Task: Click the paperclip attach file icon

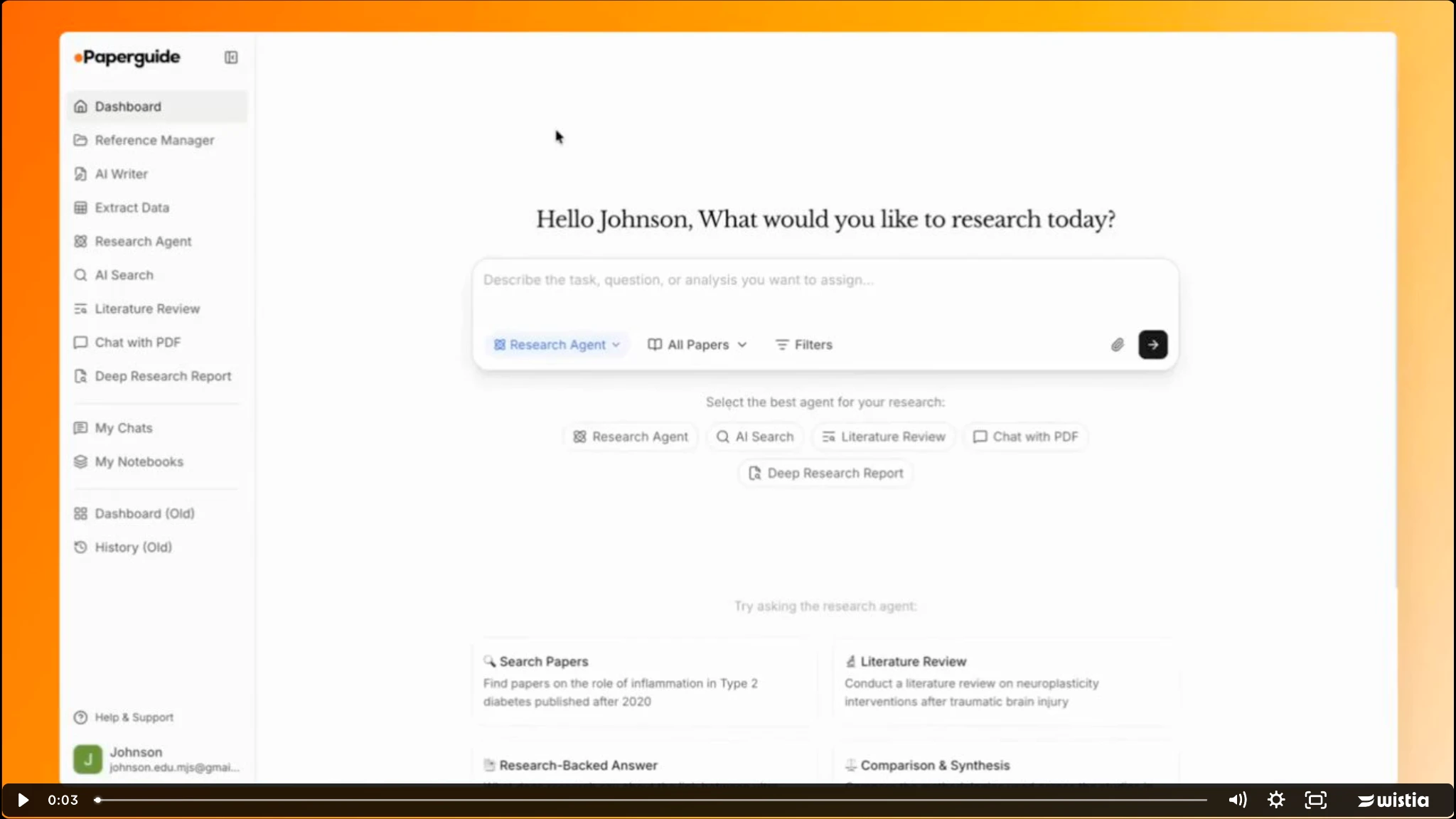Action: [x=1117, y=345]
